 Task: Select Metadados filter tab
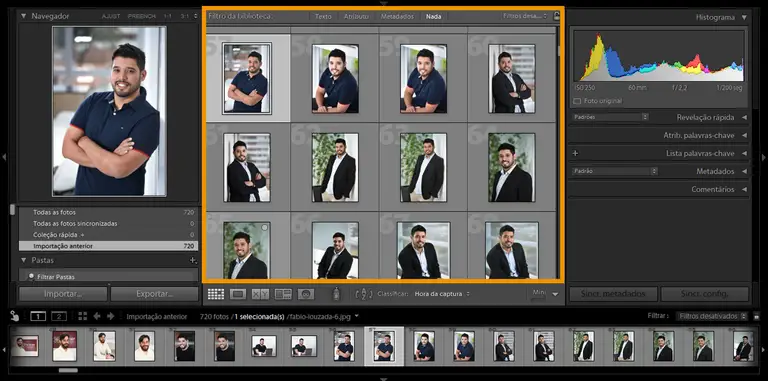coord(397,16)
